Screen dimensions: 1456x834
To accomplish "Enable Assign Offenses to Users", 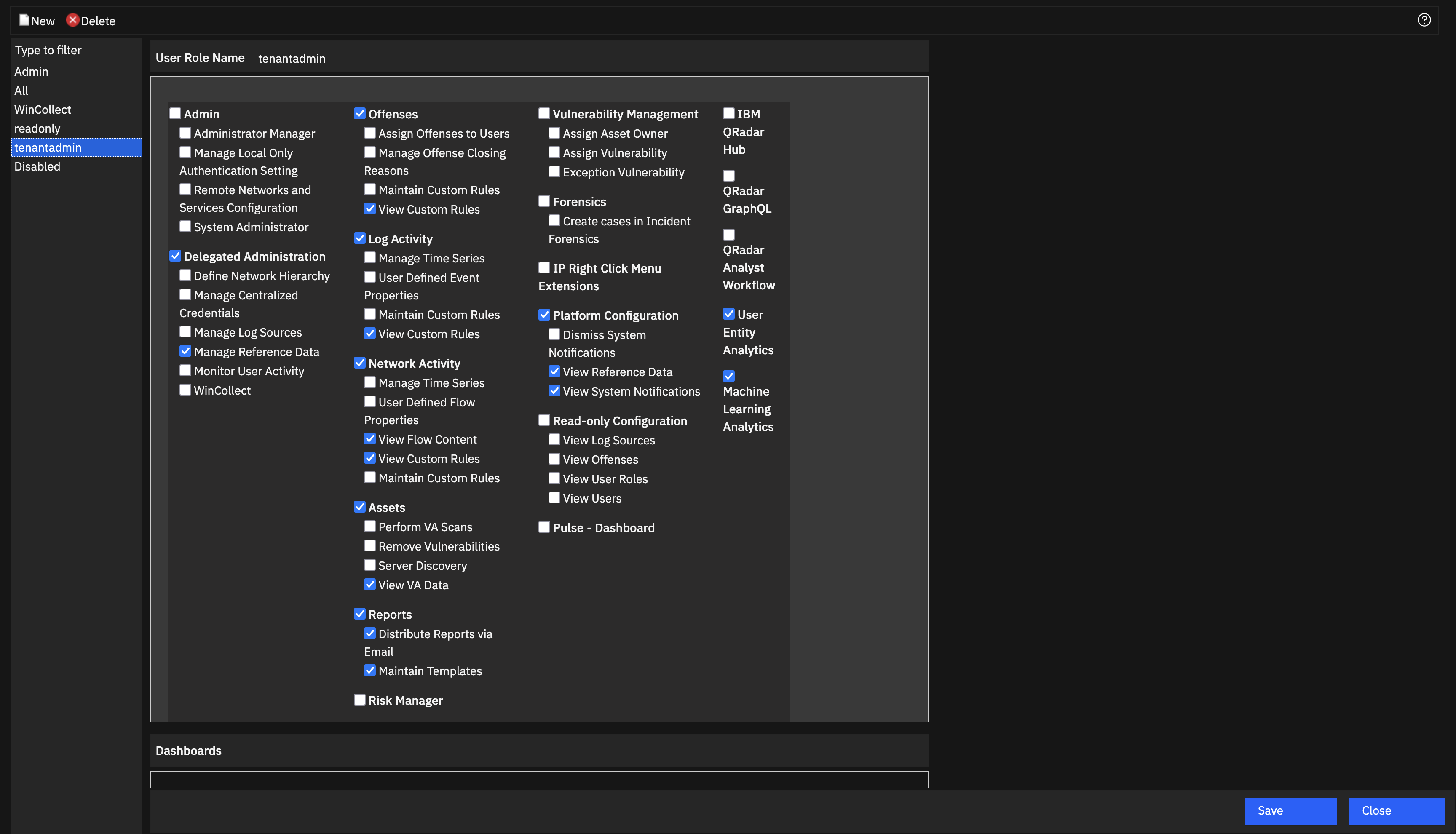I will coord(370,133).
